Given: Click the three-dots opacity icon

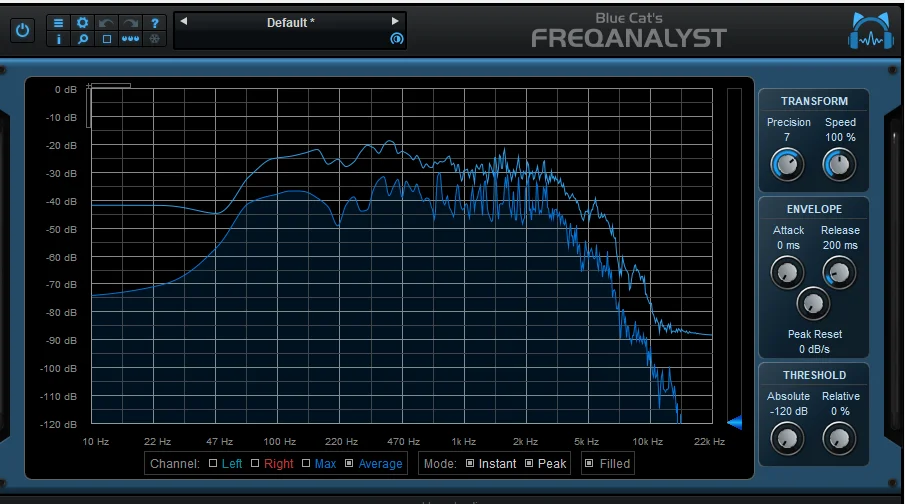Looking at the screenshot, I should click(x=130, y=39).
